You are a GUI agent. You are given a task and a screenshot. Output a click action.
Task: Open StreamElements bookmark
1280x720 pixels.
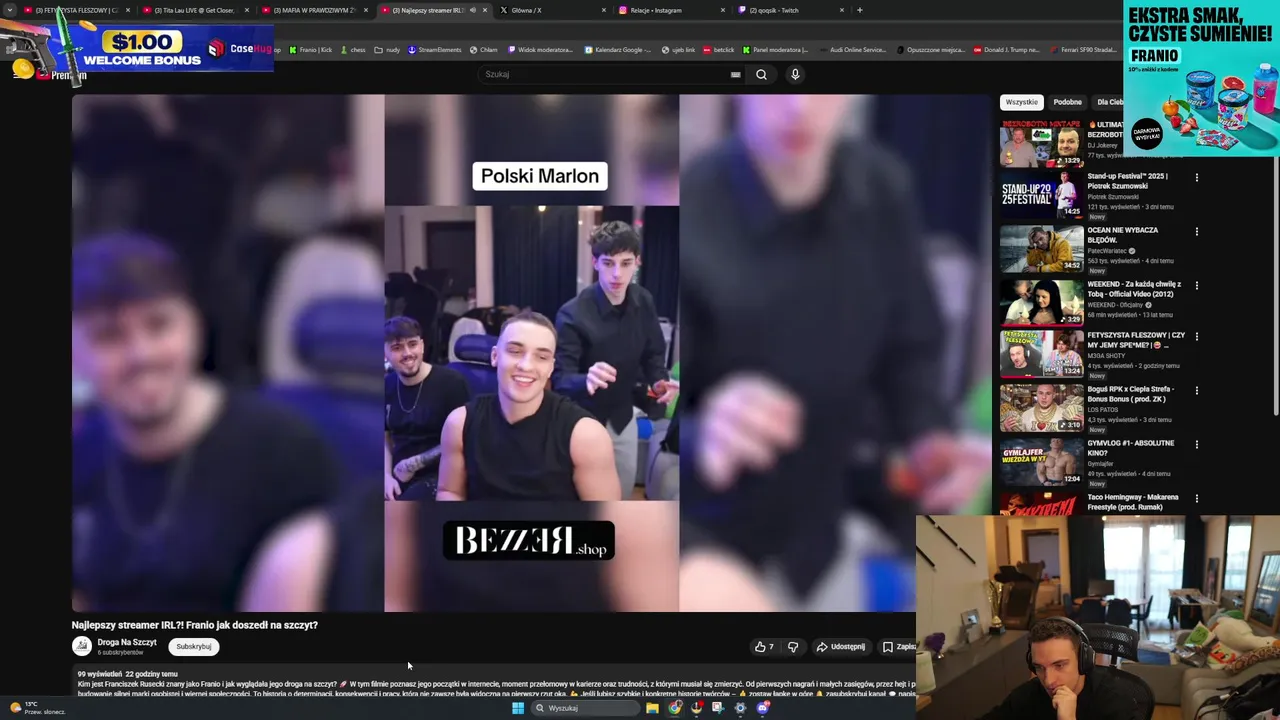pyautogui.click(x=435, y=49)
